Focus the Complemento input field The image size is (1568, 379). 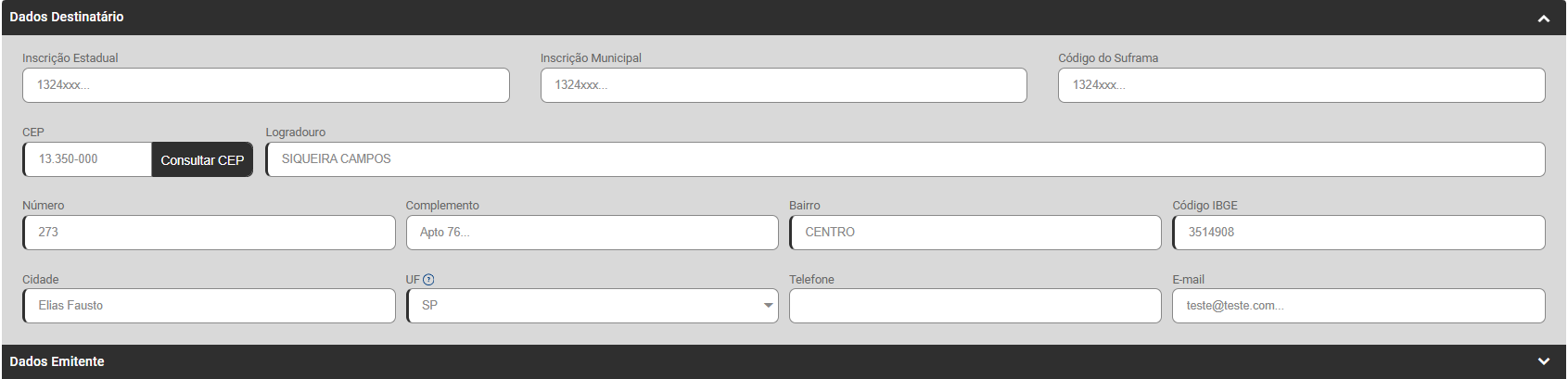(x=592, y=233)
